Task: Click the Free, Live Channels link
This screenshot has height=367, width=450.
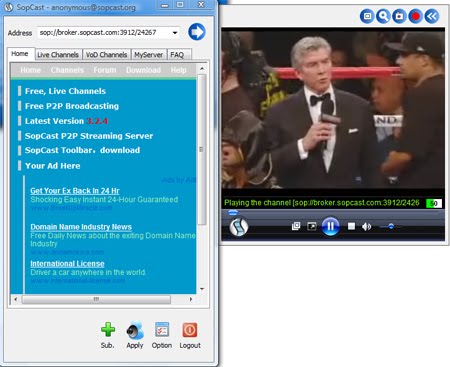Action: pyautogui.click(x=65, y=91)
